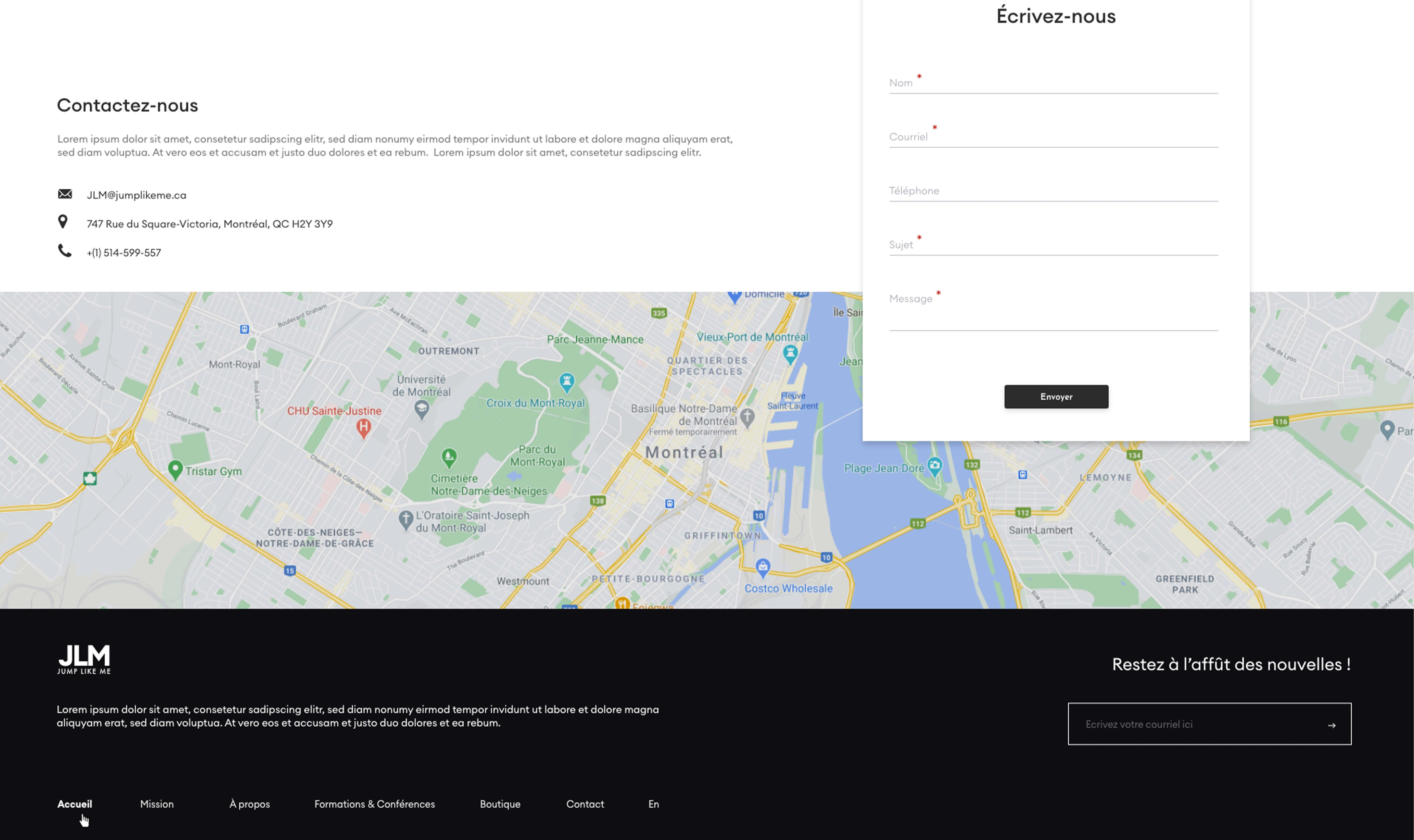Click the phone handset icon
The image size is (1414, 840).
coord(64,251)
